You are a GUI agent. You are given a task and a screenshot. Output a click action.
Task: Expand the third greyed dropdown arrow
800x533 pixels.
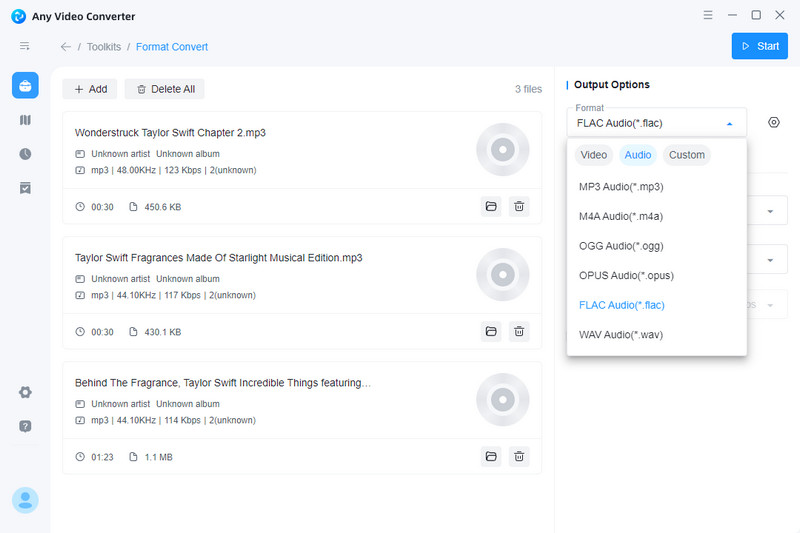770,305
